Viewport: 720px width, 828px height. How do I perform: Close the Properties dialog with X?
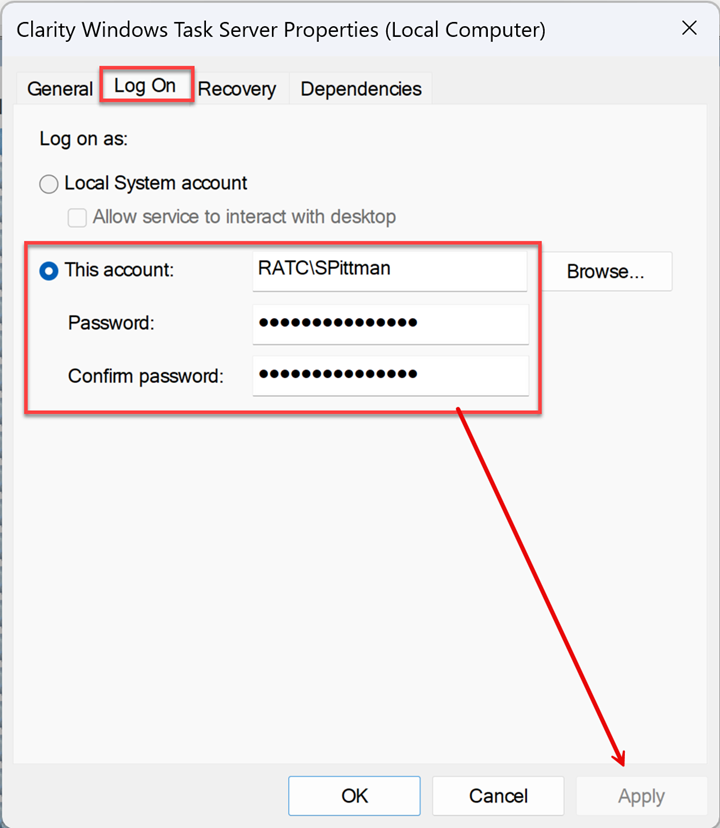tap(689, 28)
